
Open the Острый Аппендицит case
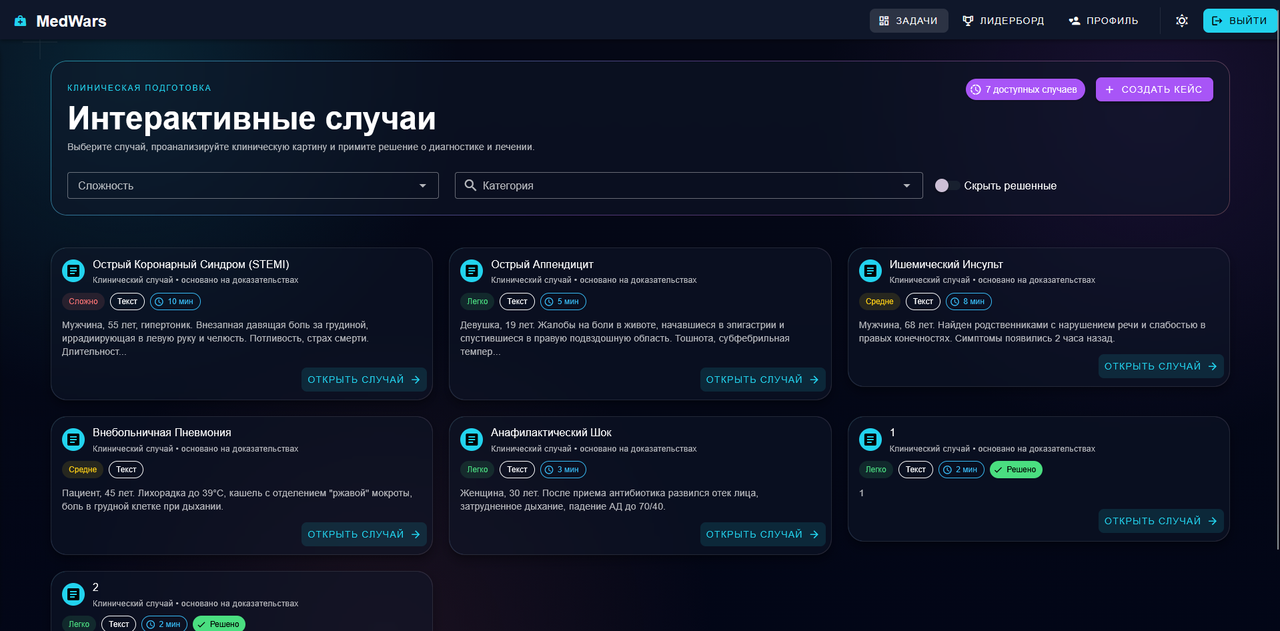(763, 380)
